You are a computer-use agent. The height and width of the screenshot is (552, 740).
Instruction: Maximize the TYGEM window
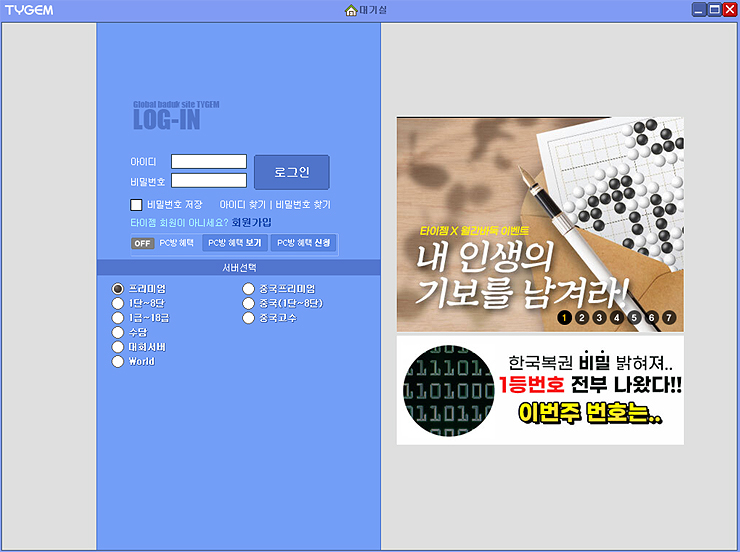(x=715, y=9)
